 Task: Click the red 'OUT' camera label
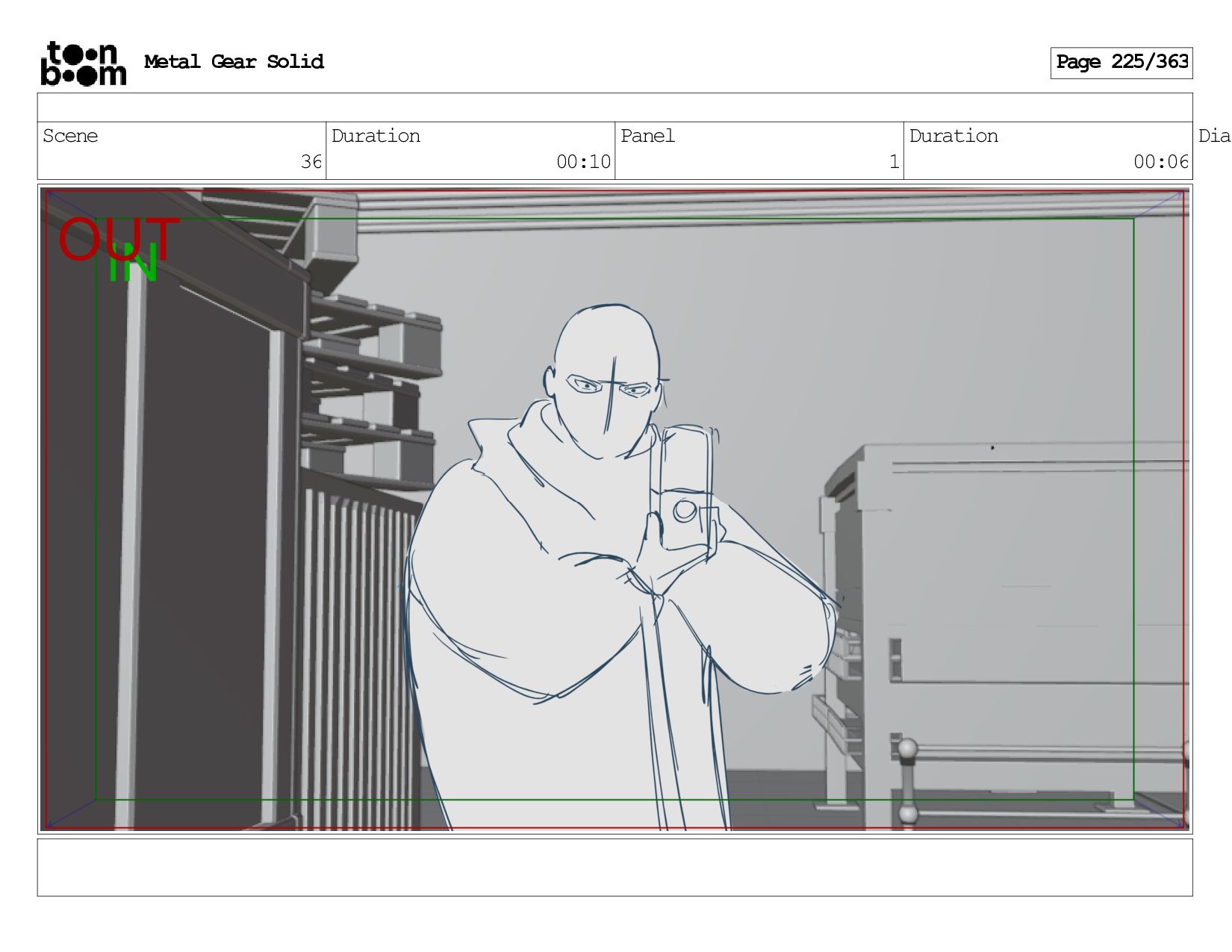tap(119, 238)
